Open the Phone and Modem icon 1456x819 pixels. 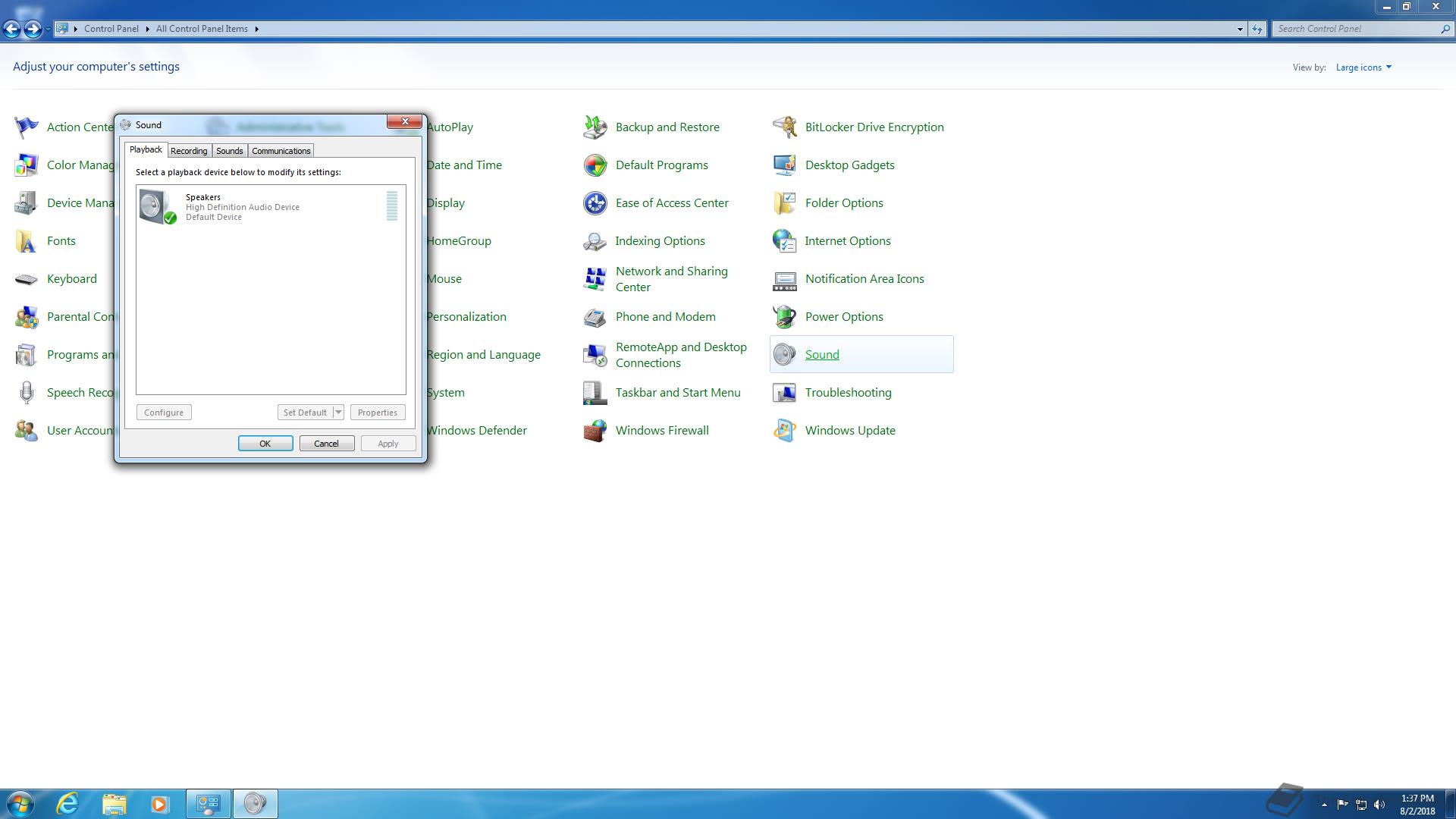(x=595, y=316)
